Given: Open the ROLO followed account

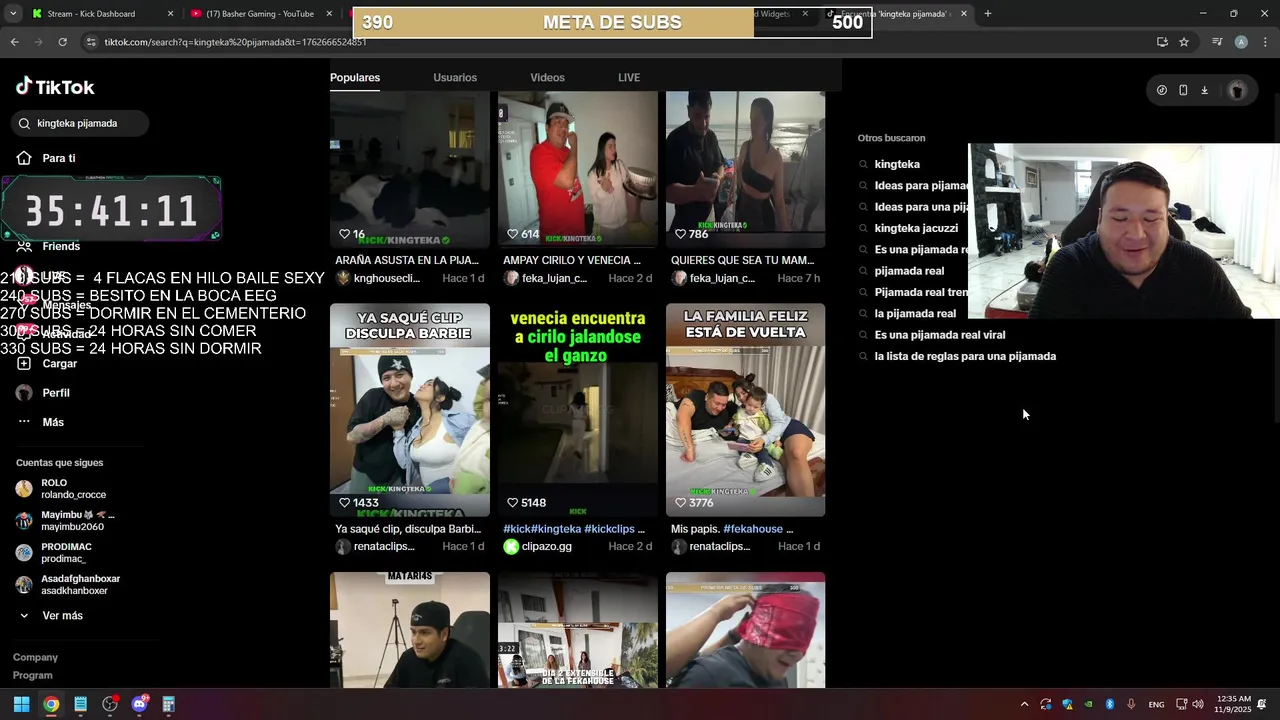Looking at the screenshot, I should (x=62, y=489).
